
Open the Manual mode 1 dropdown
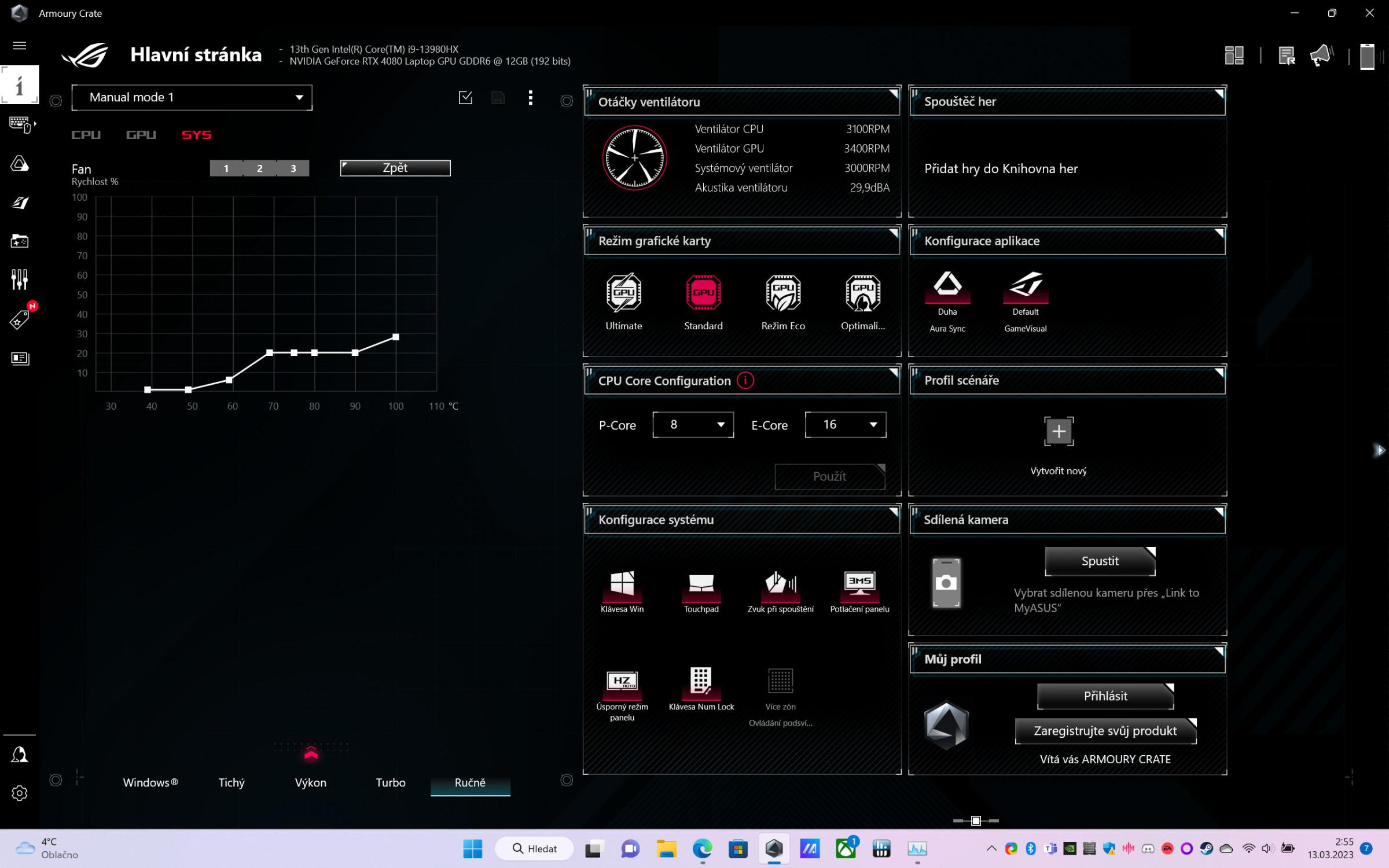point(192,97)
